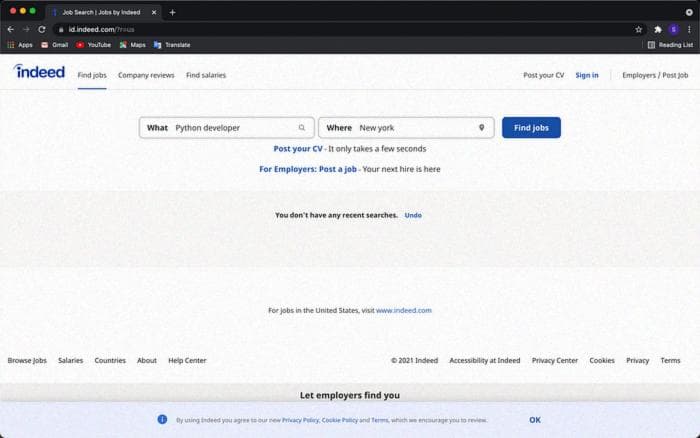Click Privacy Policy link in banner
700x438 pixels.
coord(300,420)
